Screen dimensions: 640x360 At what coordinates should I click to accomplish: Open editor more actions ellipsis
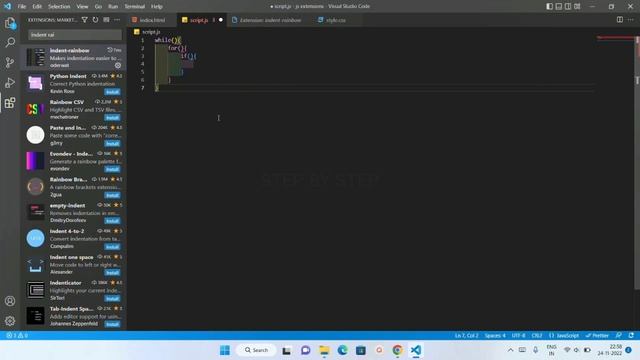click(x=631, y=20)
